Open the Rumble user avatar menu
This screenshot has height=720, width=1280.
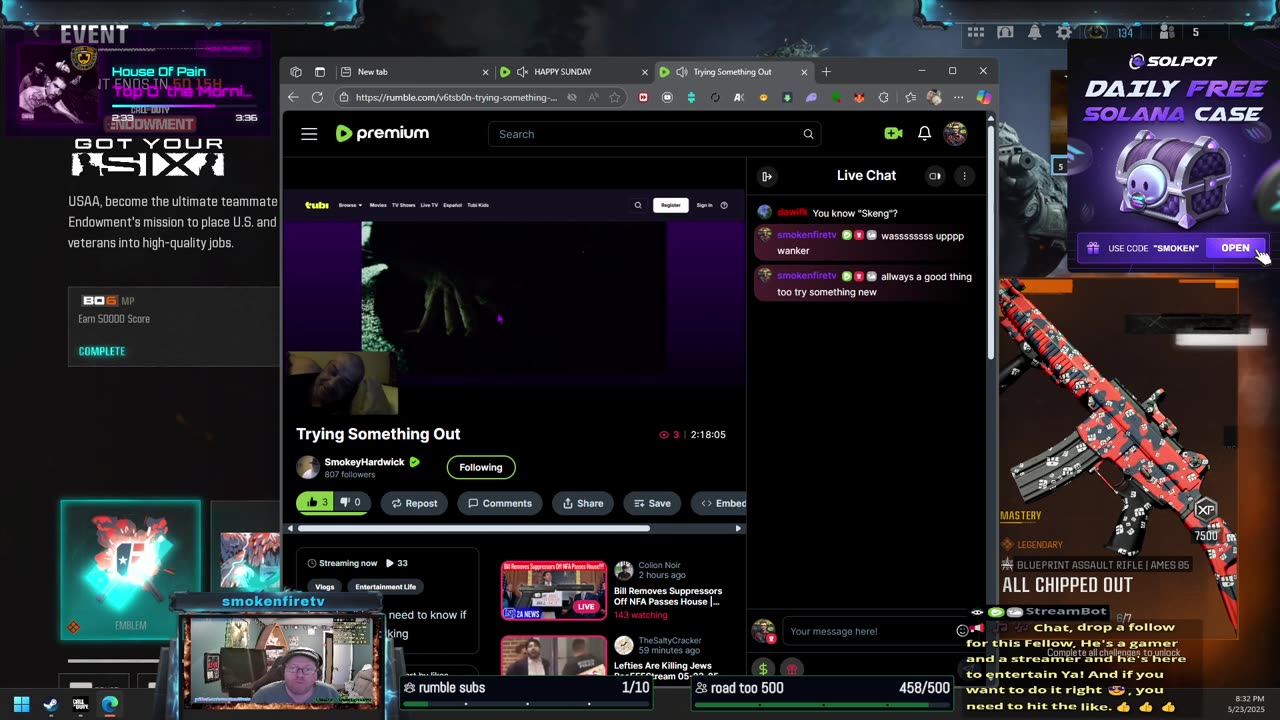[x=955, y=133]
